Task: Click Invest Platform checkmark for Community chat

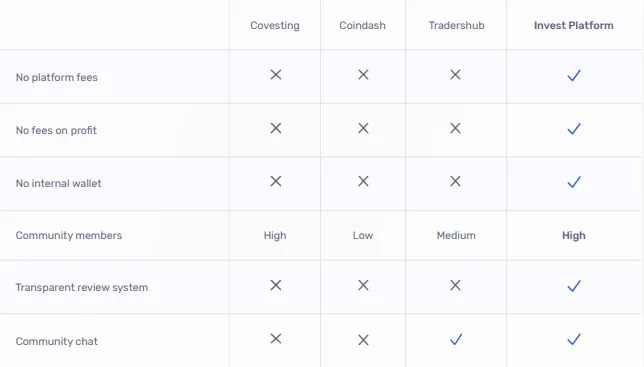Action: click(x=574, y=339)
